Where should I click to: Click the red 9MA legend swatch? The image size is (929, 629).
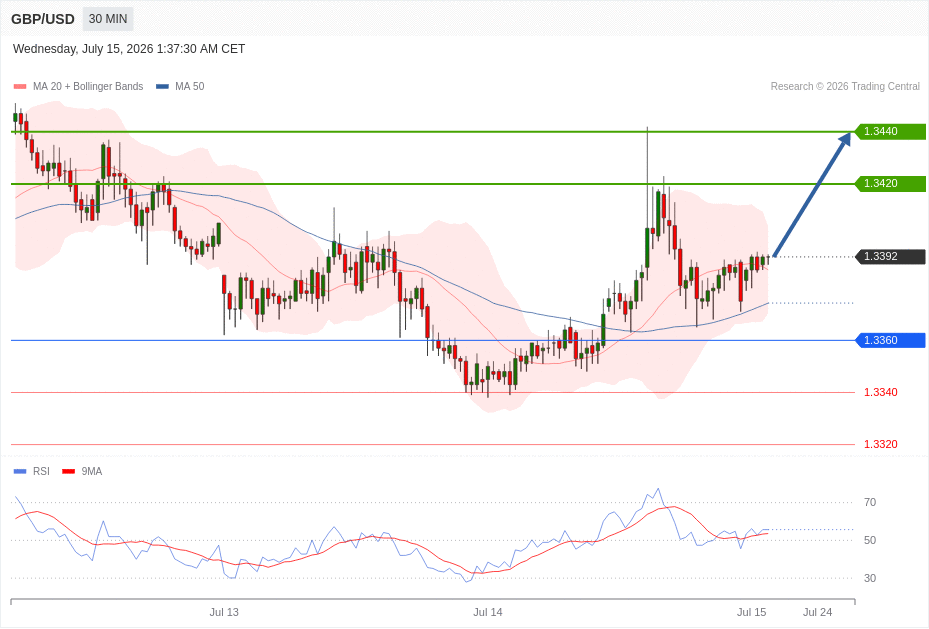click(69, 471)
